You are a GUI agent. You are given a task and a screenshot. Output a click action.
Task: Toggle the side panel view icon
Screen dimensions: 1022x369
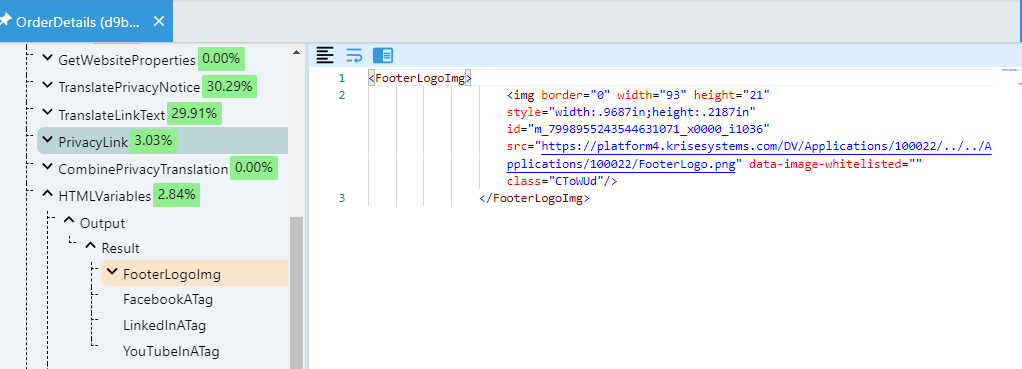point(383,55)
